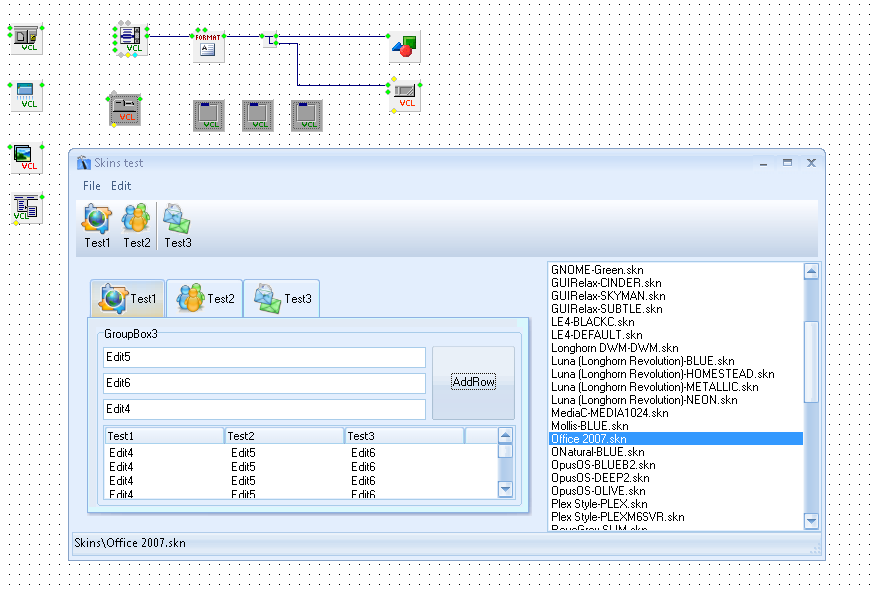Select the image VCL component icon
Screen dimensions: 871x594
(28, 157)
